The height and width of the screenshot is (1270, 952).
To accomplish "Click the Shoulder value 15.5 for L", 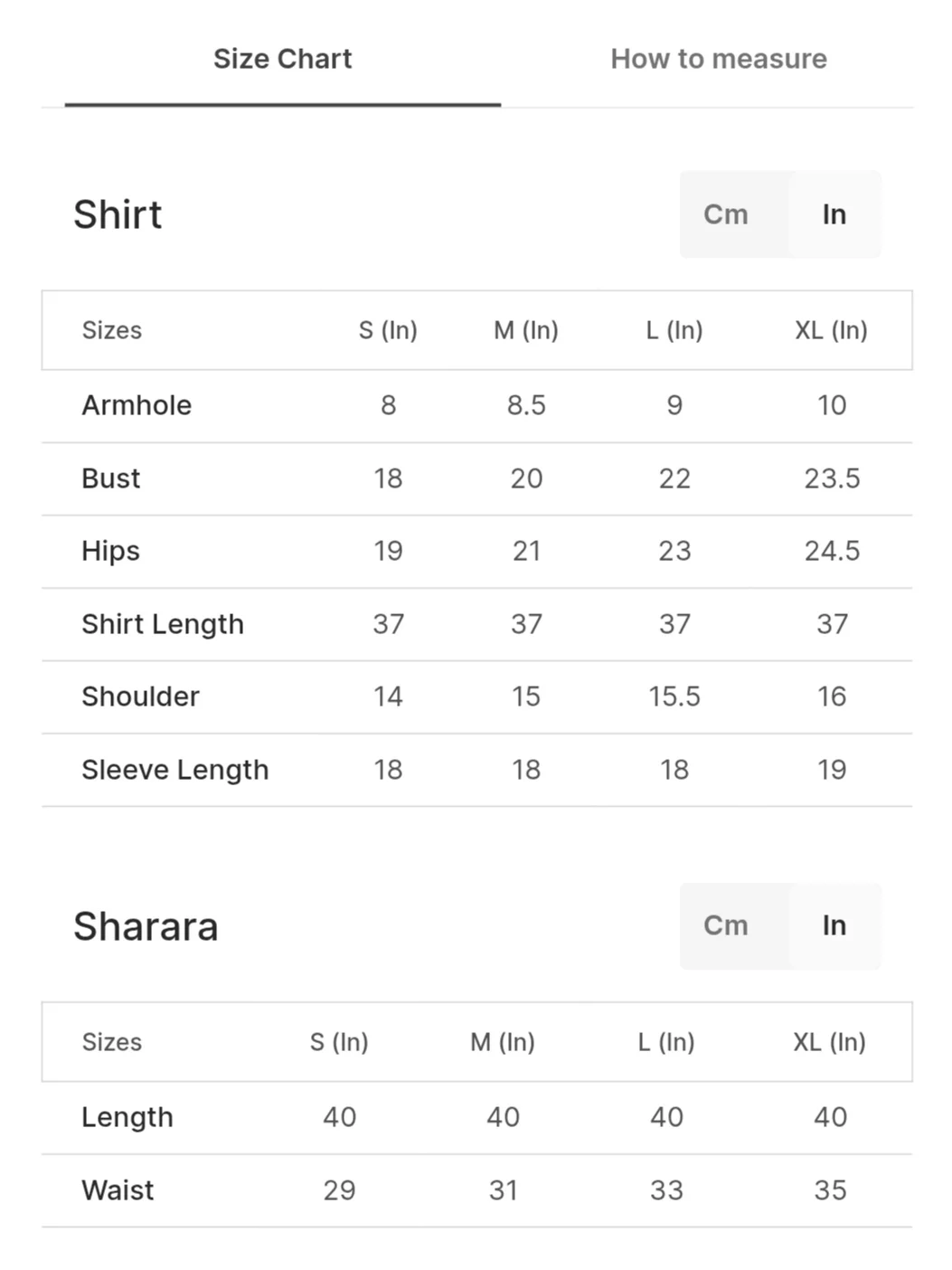I will click(x=674, y=697).
